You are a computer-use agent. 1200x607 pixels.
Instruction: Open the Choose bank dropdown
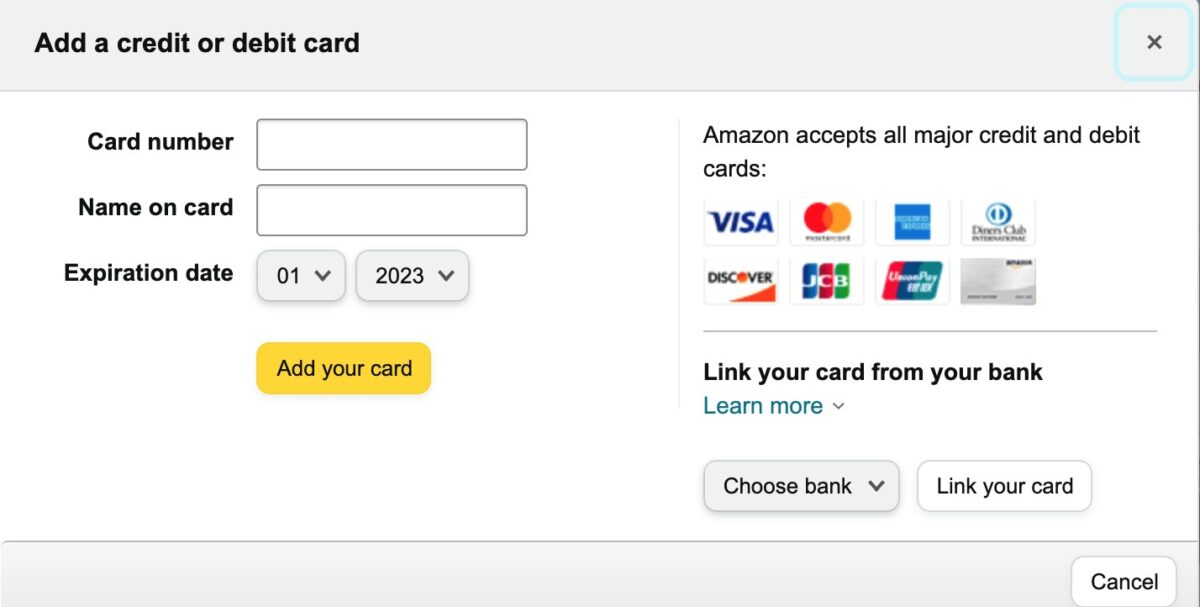click(802, 486)
